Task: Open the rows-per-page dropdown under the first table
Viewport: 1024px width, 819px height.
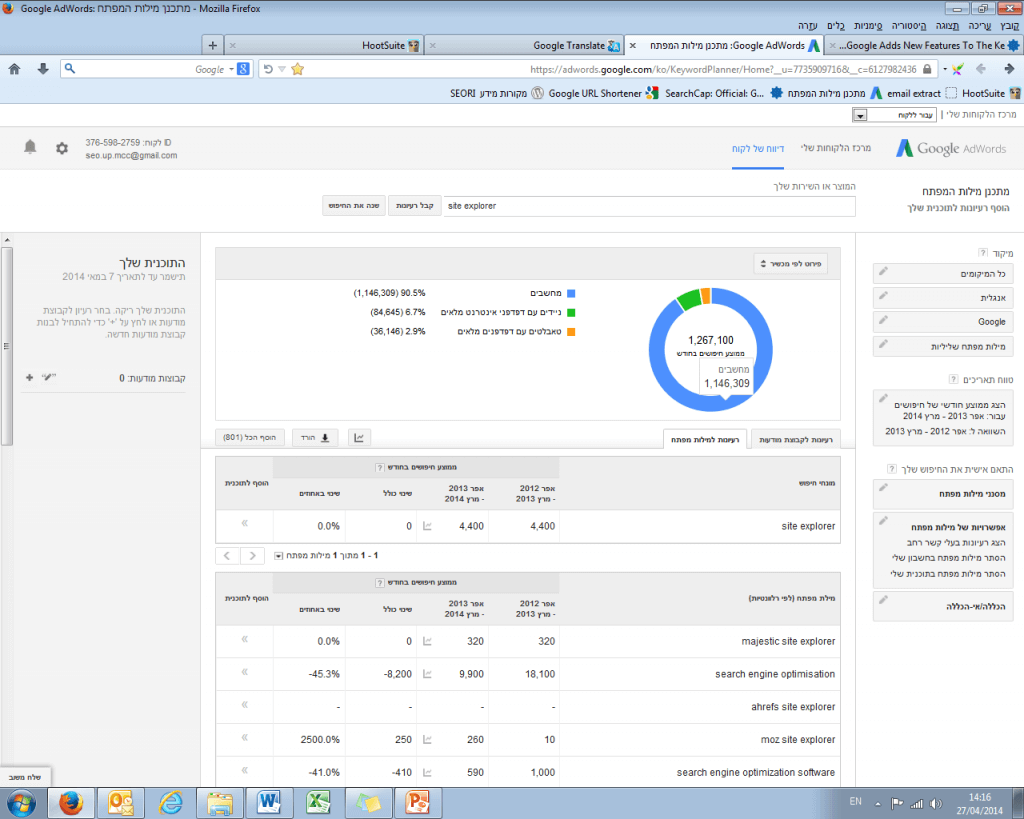Action: point(278,555)
